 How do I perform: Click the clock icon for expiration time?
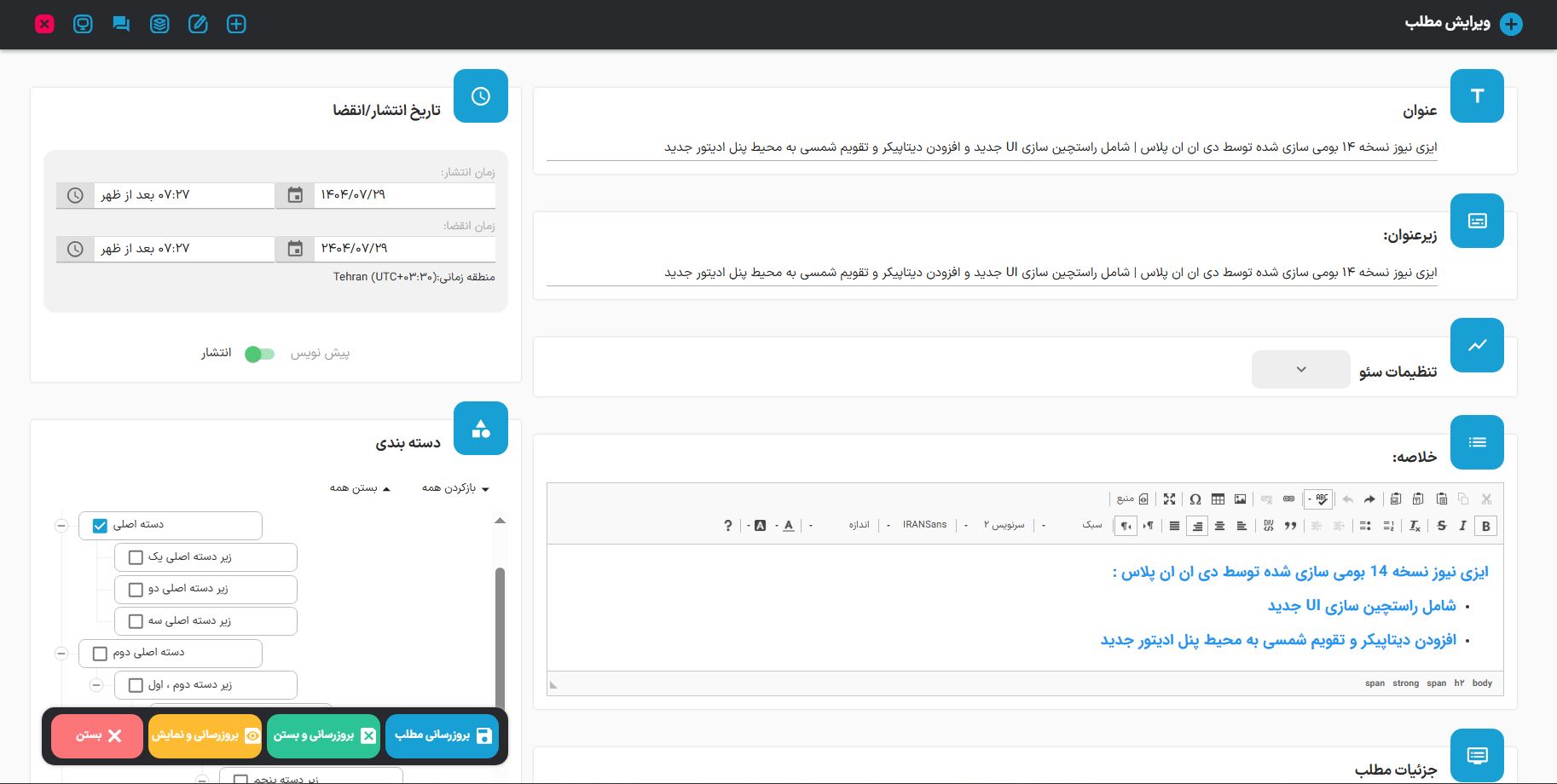click(x=75, y=249)
